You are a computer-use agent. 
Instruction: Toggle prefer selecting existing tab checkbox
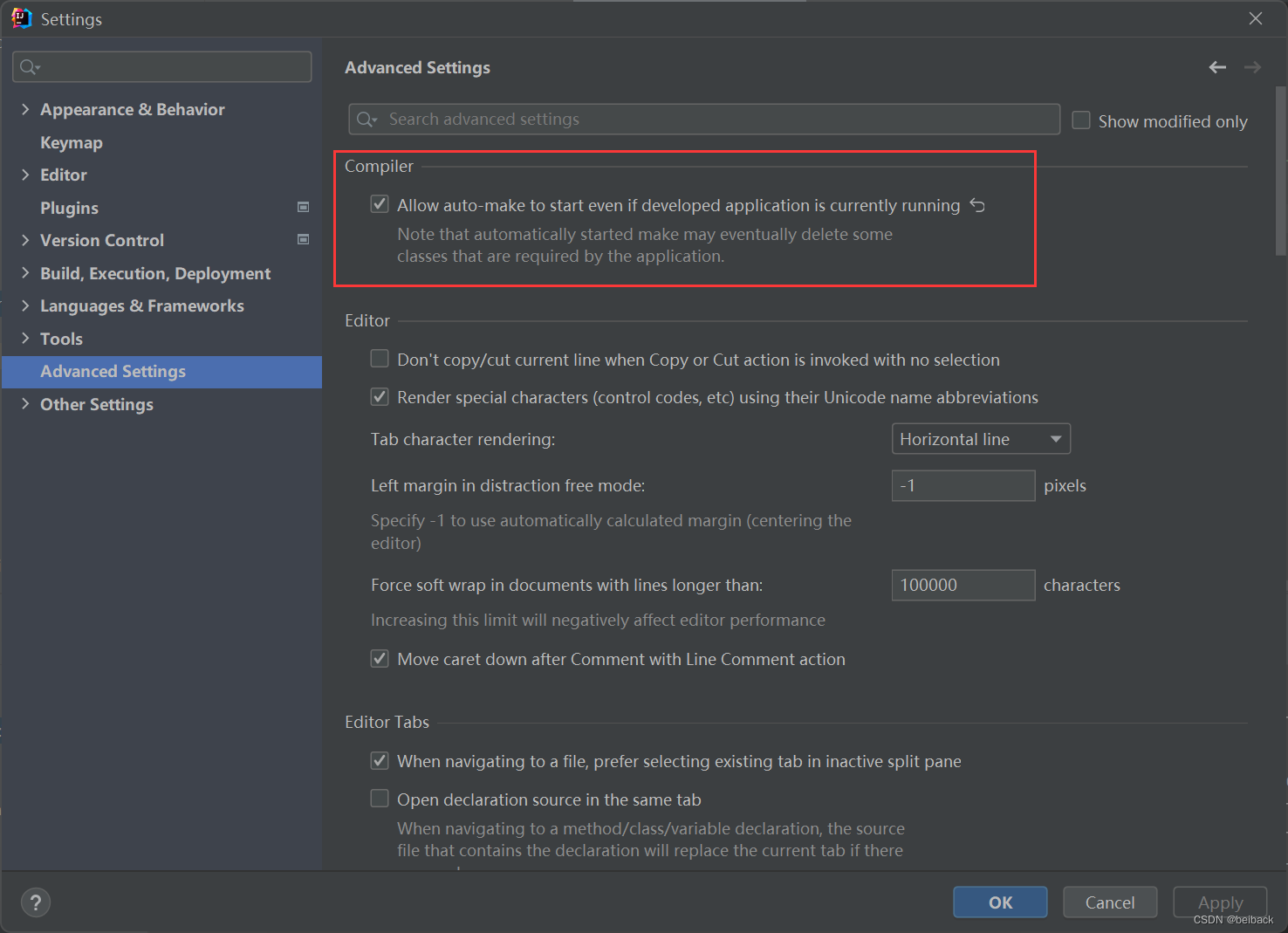pos(380,760)
